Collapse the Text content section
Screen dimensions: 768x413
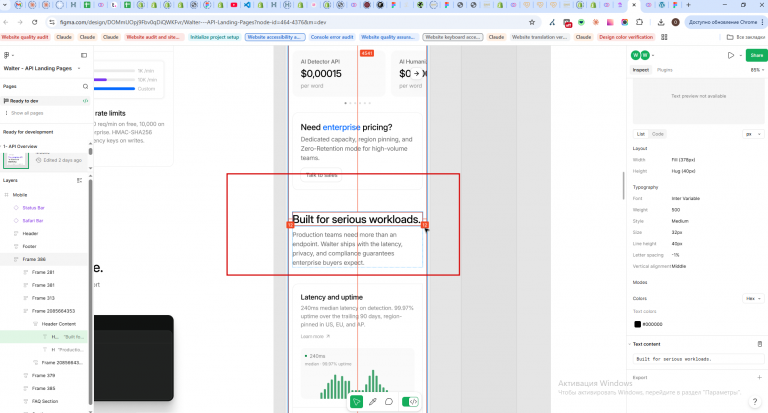[x=629, y=344]
